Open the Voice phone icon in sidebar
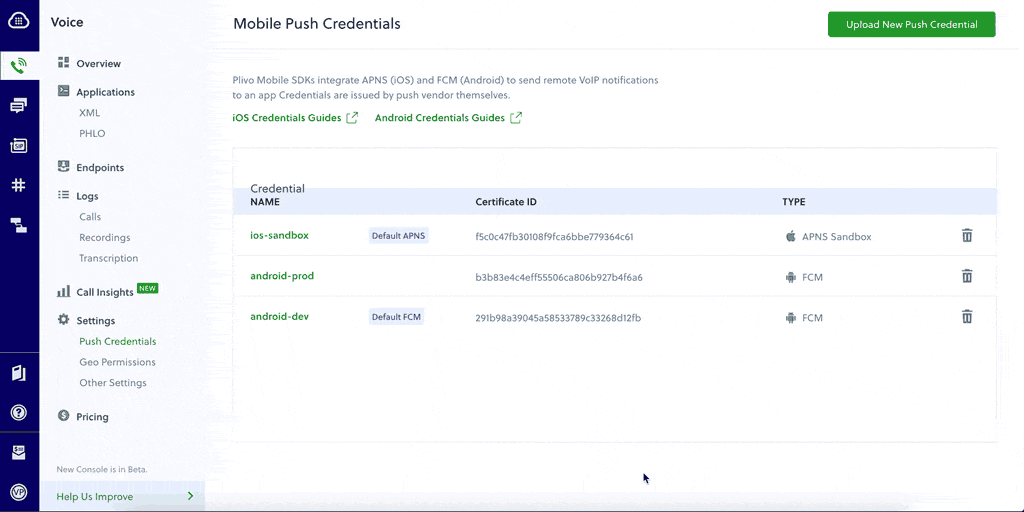 19,65
